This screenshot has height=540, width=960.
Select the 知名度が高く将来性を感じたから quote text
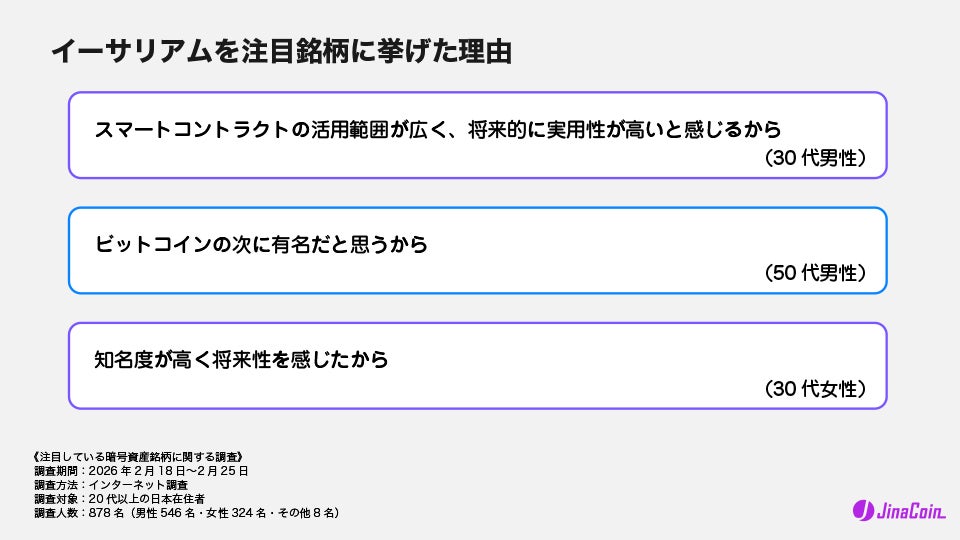pyautogui.click(x=241, y=359)
